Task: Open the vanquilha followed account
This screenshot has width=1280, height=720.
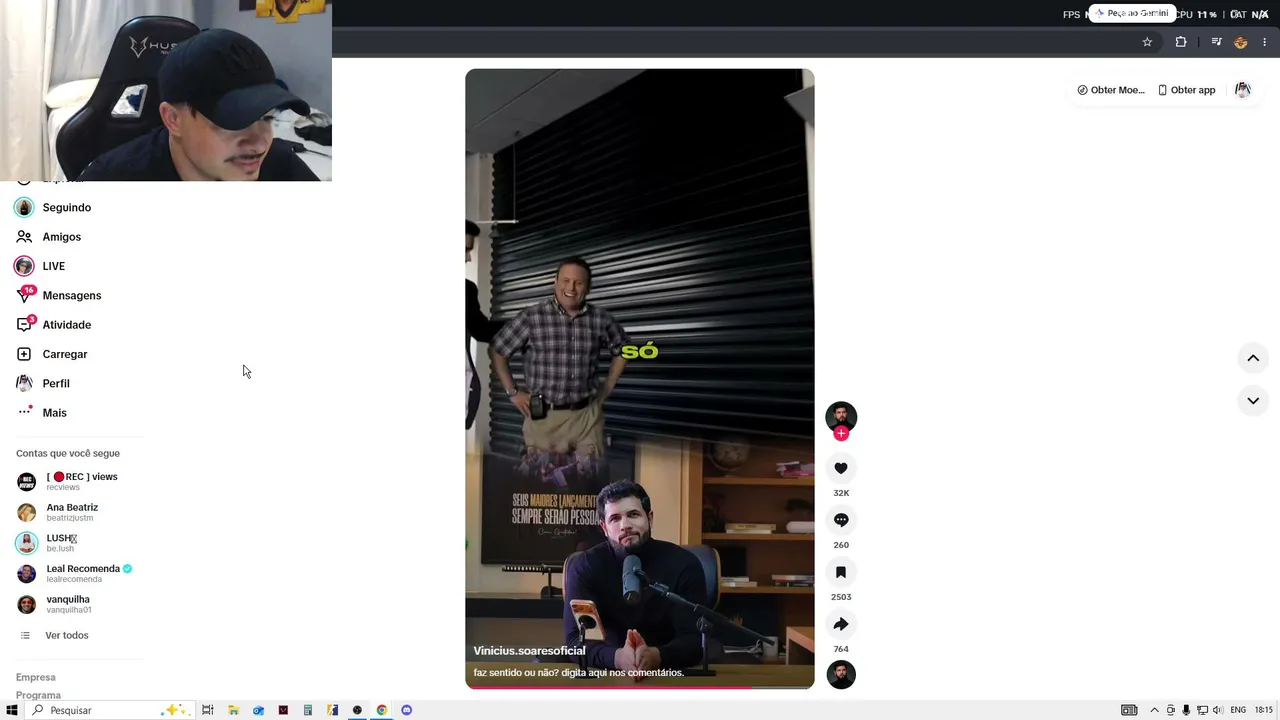Action: coord(55,604)
